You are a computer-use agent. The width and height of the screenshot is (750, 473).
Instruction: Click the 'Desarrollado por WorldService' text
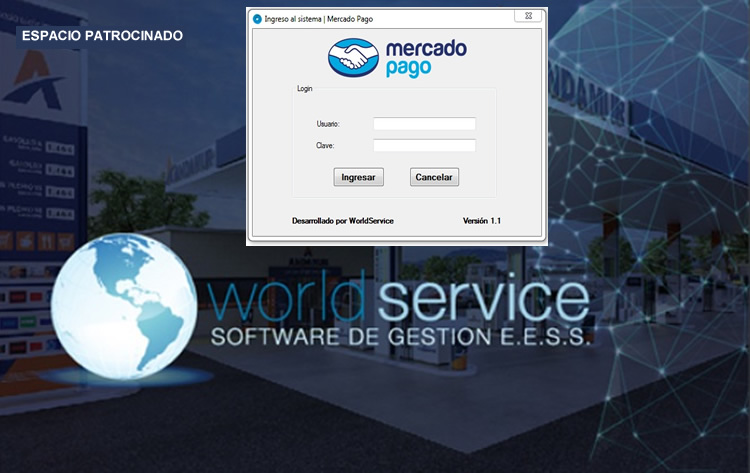click(x=343, y=221)
